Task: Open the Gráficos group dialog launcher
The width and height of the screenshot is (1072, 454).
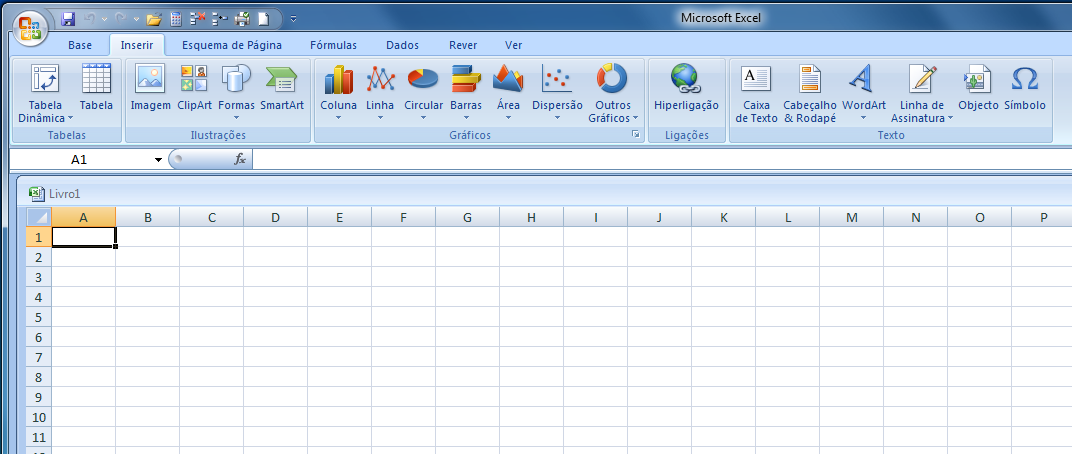Action: click(x=635, y=134)
